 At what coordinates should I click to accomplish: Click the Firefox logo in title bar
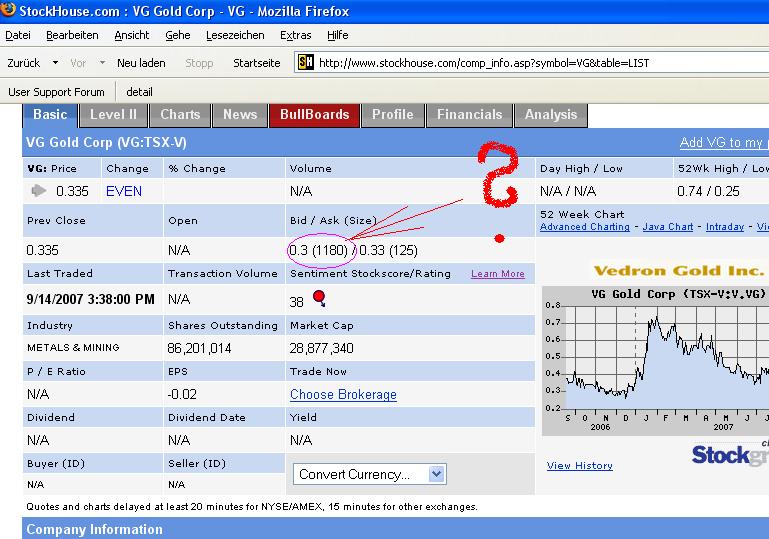point(10,10)
